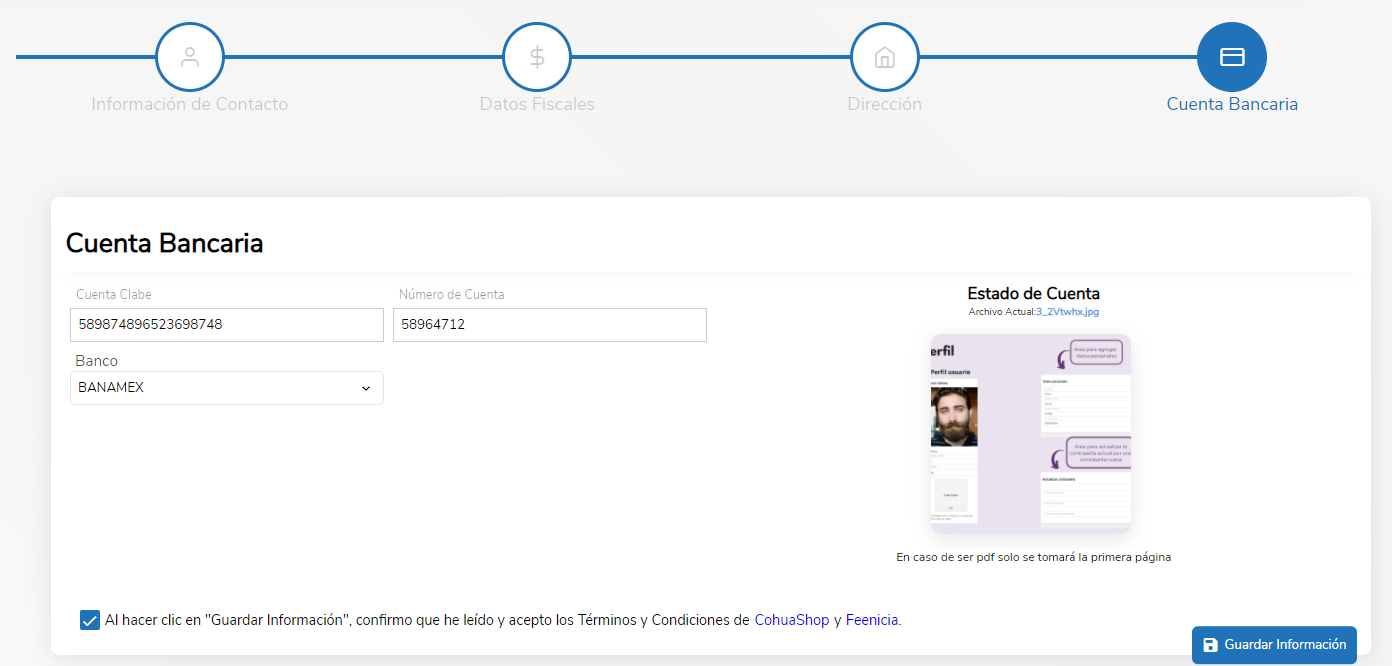The image size is (1392, 666).
Task: Click the Cuenta Clabe input field
Action: point(227,325)
